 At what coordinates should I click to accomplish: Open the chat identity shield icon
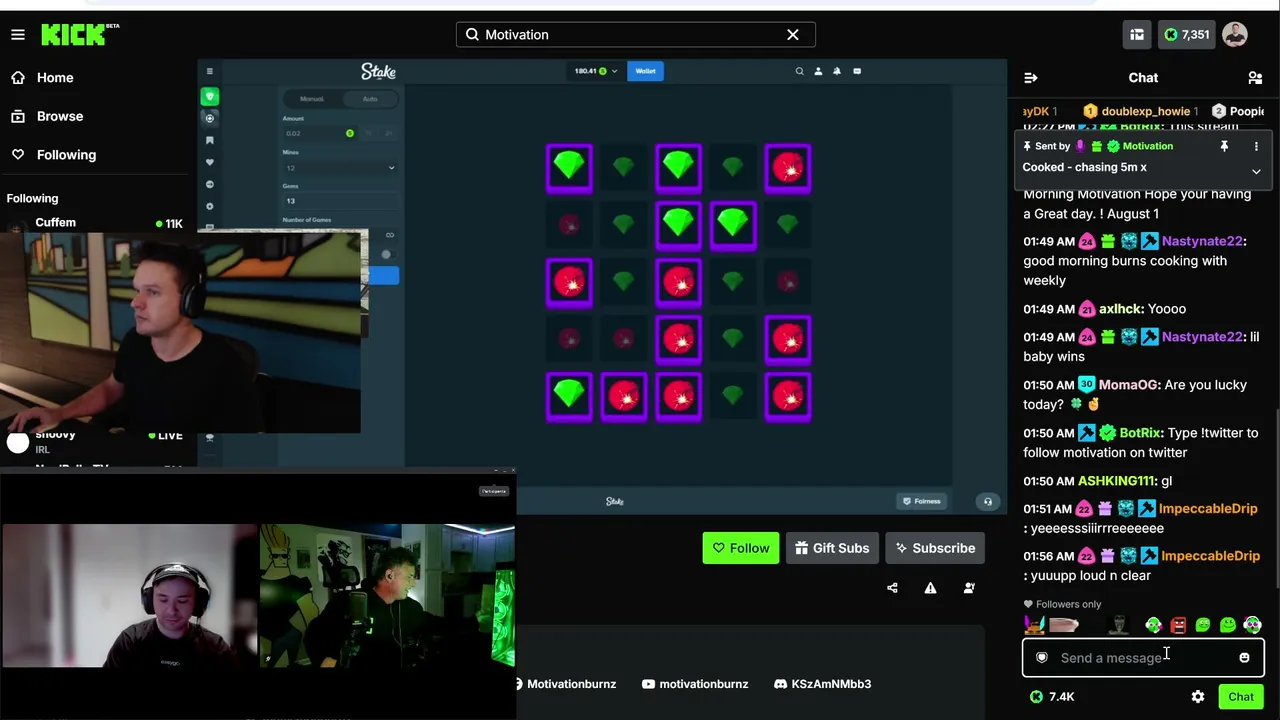point(1042,658)
